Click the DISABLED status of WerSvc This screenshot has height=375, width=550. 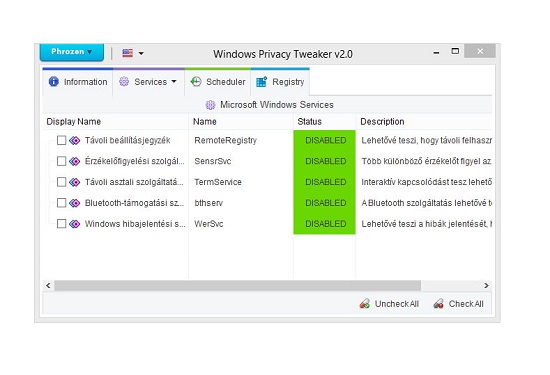[324, 224]
